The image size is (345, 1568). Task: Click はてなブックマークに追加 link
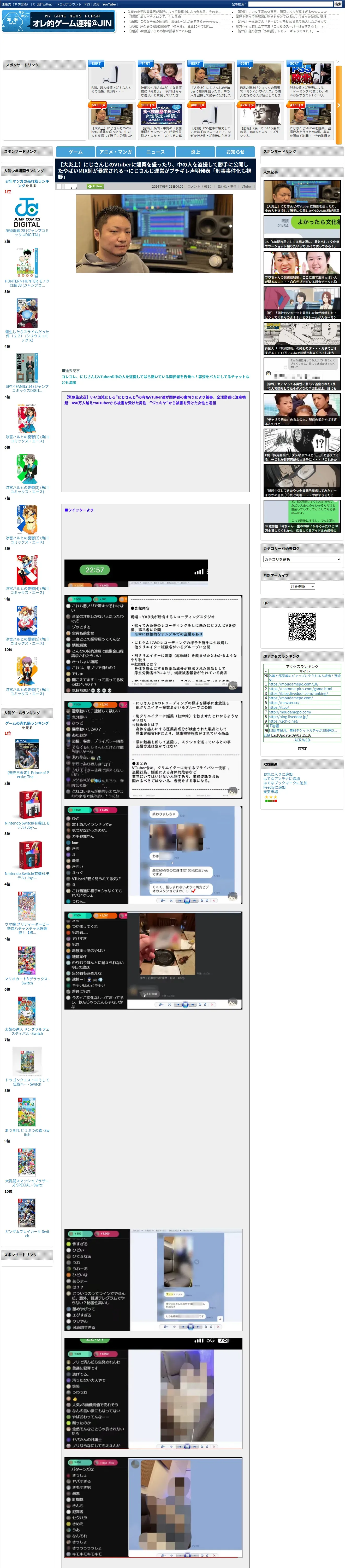coord(285,783)
